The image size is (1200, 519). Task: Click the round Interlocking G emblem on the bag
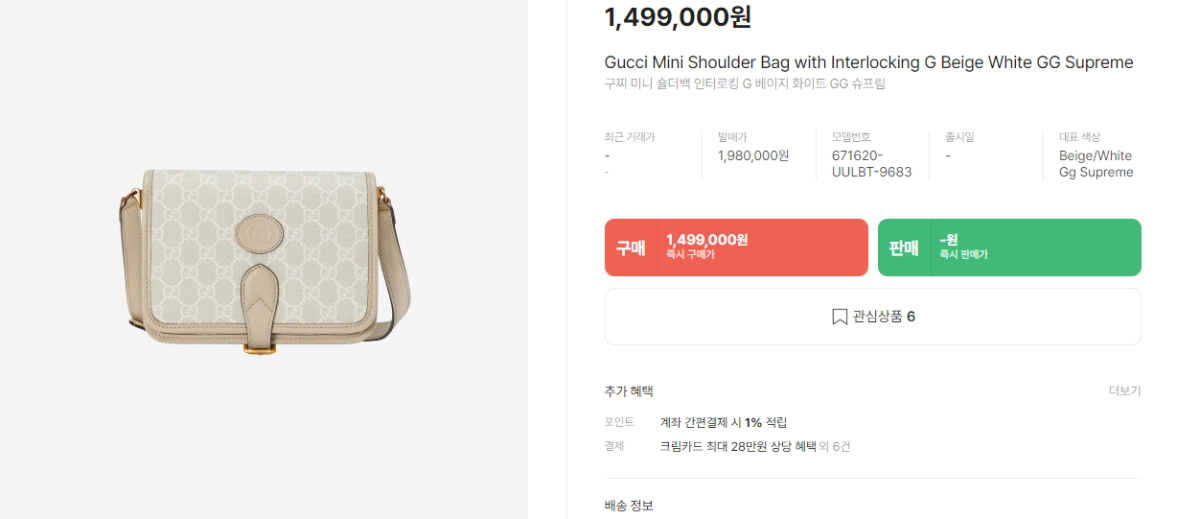tap(254, 236)
